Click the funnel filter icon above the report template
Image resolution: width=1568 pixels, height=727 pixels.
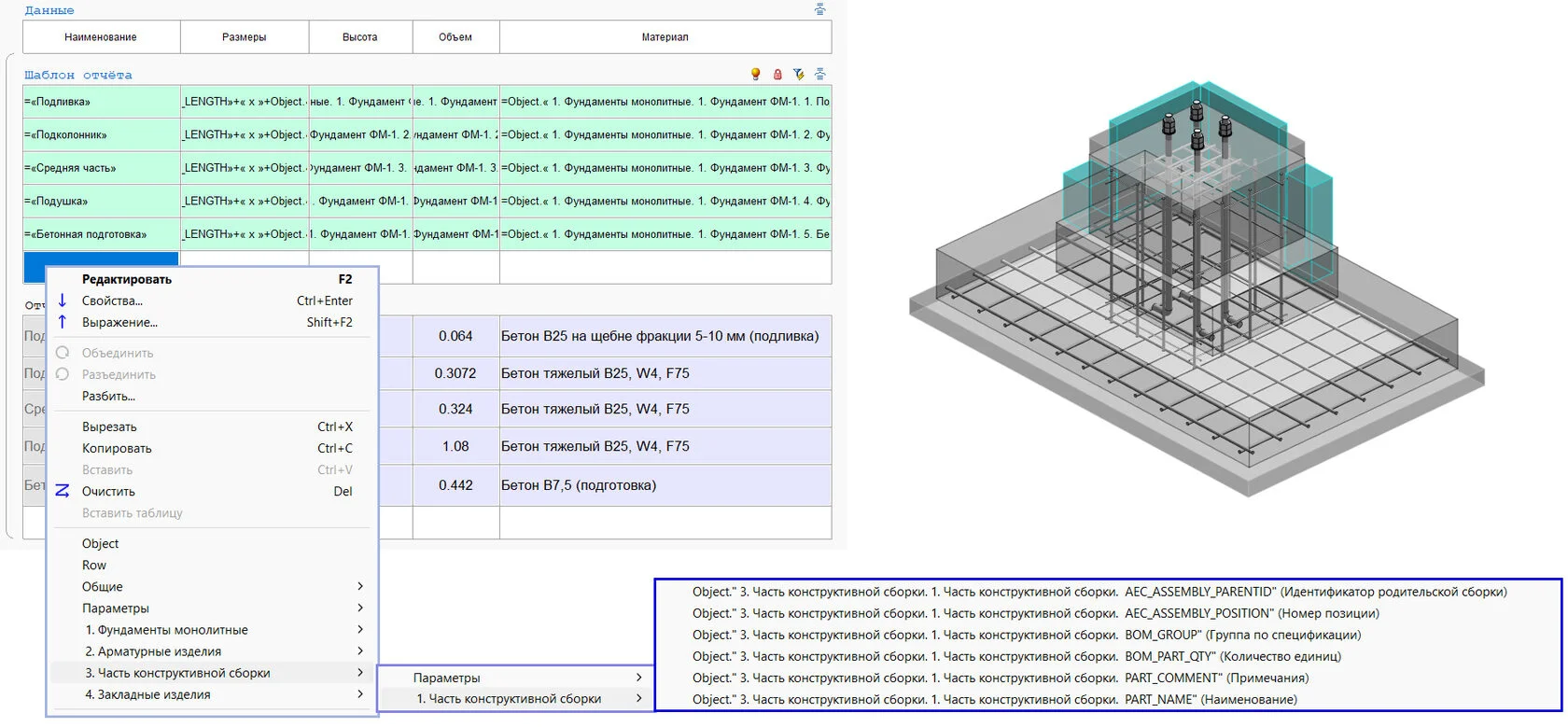click(799, 75)
